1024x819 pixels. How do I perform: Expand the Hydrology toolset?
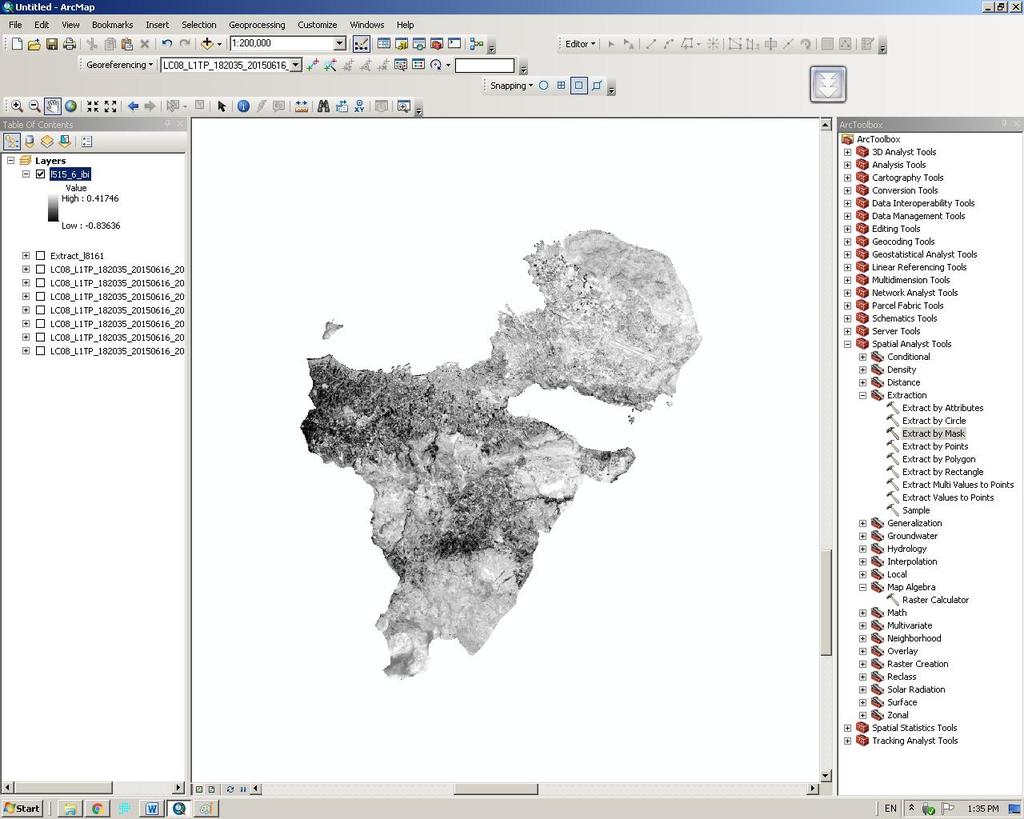pos(863,549)
